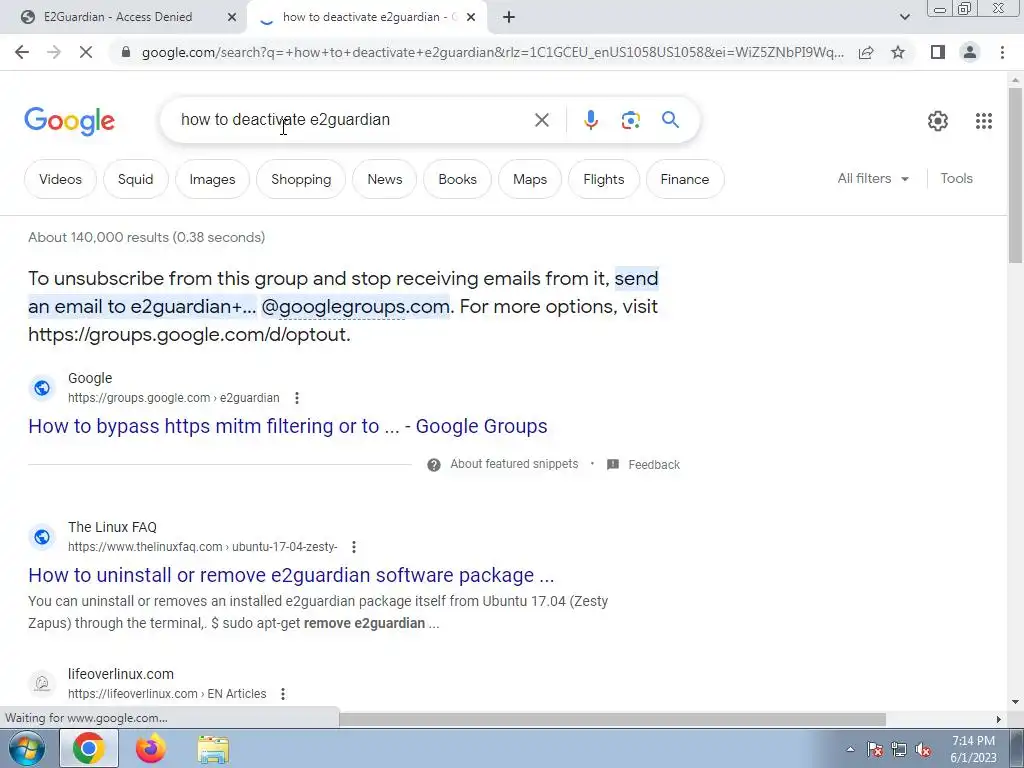
Task: Click the Google logo
Action: (70, 121)
